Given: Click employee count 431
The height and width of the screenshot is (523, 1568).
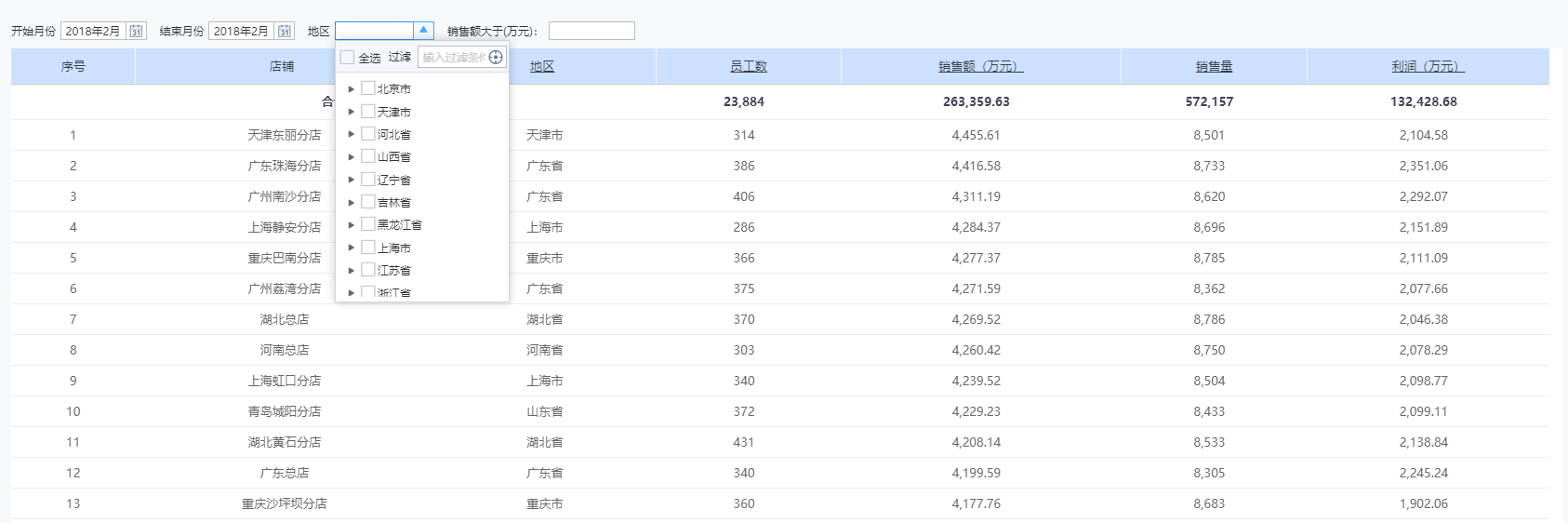Looking at the screenshot, I should point(744,442).
